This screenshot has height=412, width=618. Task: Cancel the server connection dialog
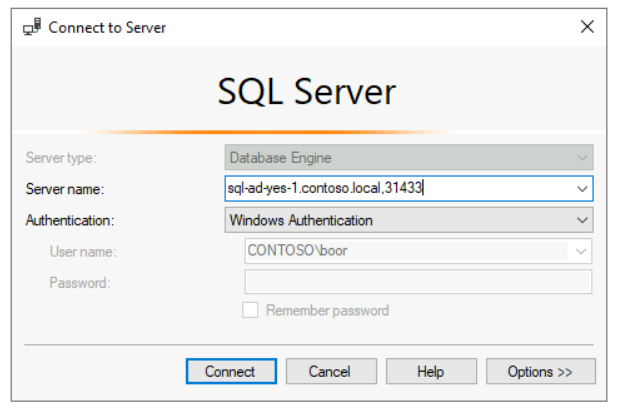[331, 371]
